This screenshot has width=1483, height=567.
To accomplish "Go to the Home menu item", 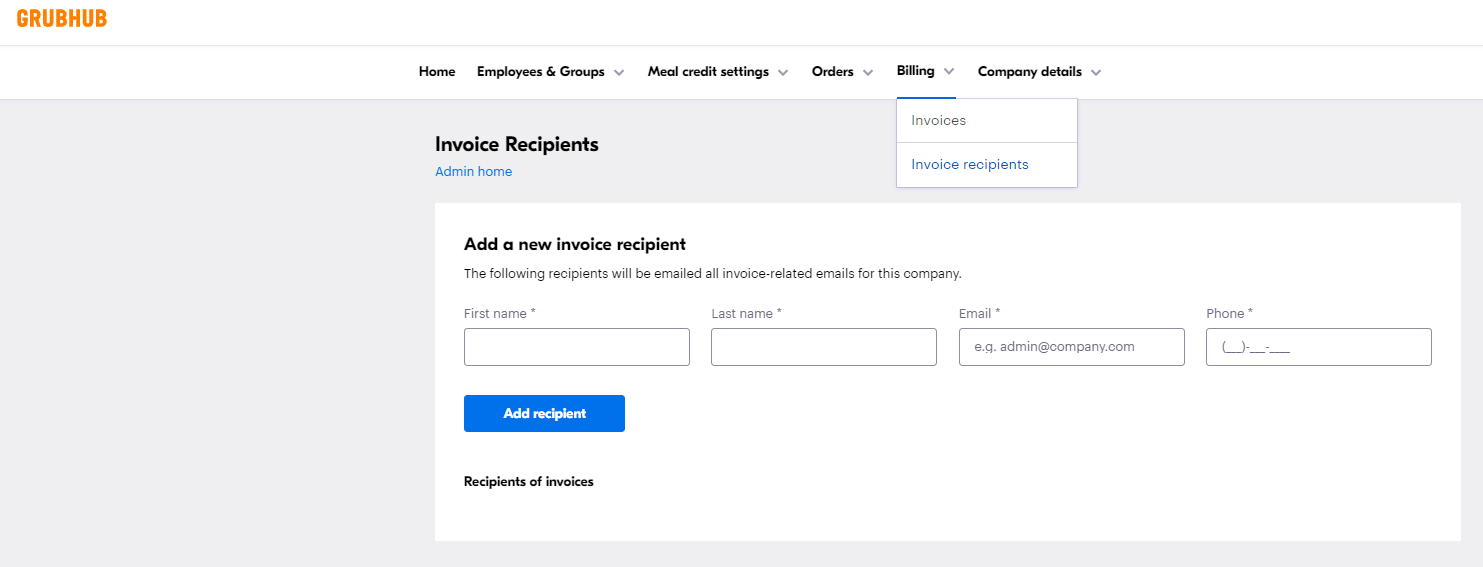I will pyautogui.click(x=437, y=72).
